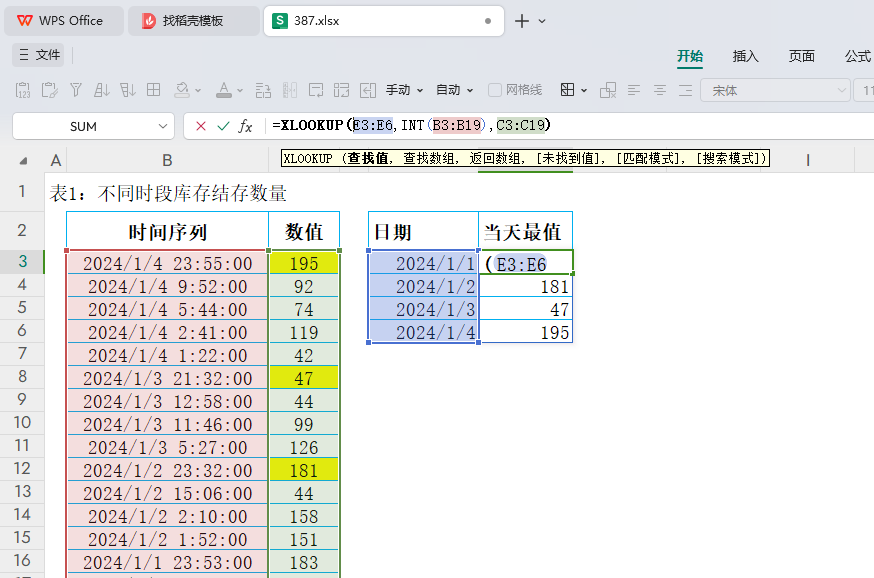This screenshot has height=578, width=874.
Task: Click the sort descending icon
Action: click(128, 90)
